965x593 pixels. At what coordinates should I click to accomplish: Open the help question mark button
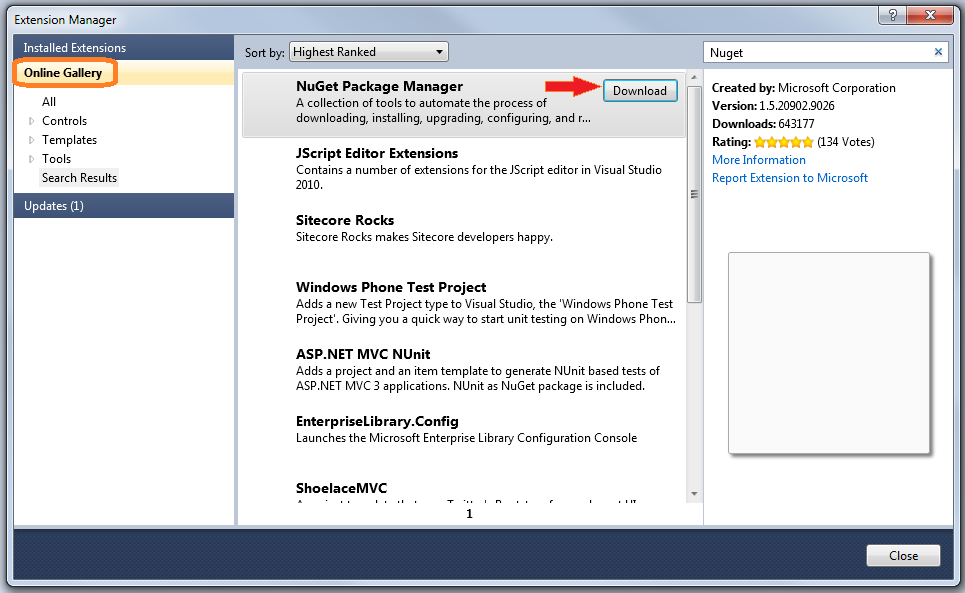[892, 15]
